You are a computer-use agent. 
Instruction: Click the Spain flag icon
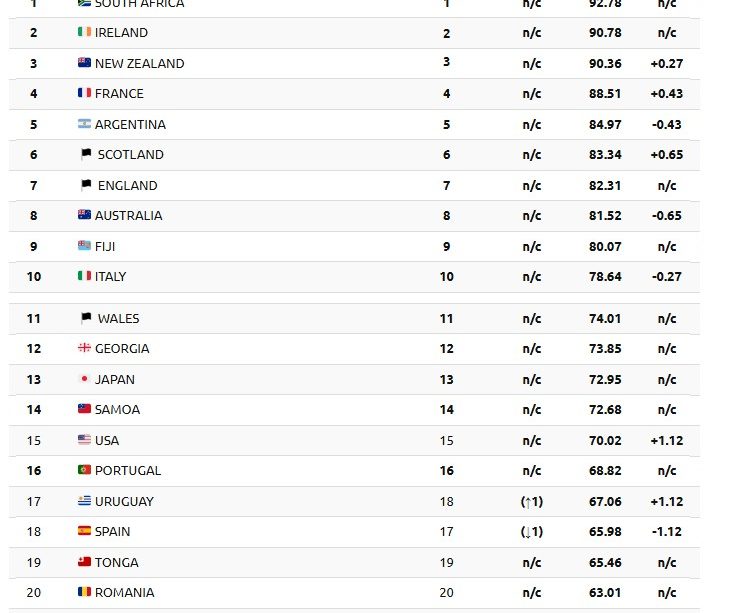[84, 530]
